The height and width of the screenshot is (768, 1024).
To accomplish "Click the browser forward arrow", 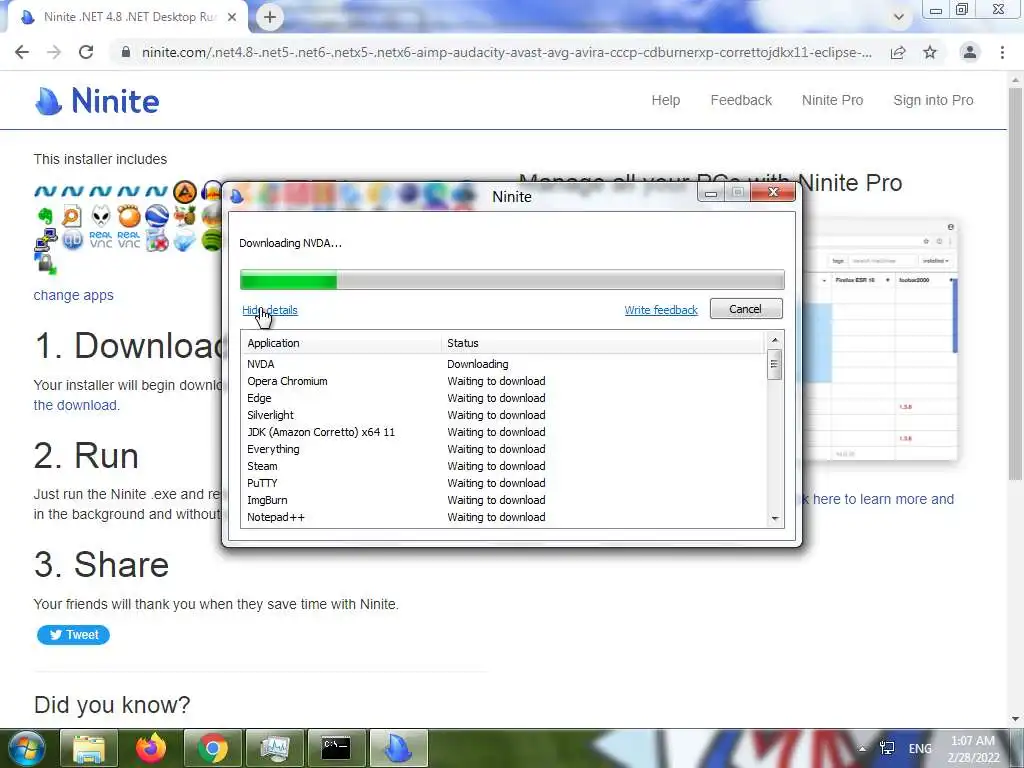I will click(54, 52).
